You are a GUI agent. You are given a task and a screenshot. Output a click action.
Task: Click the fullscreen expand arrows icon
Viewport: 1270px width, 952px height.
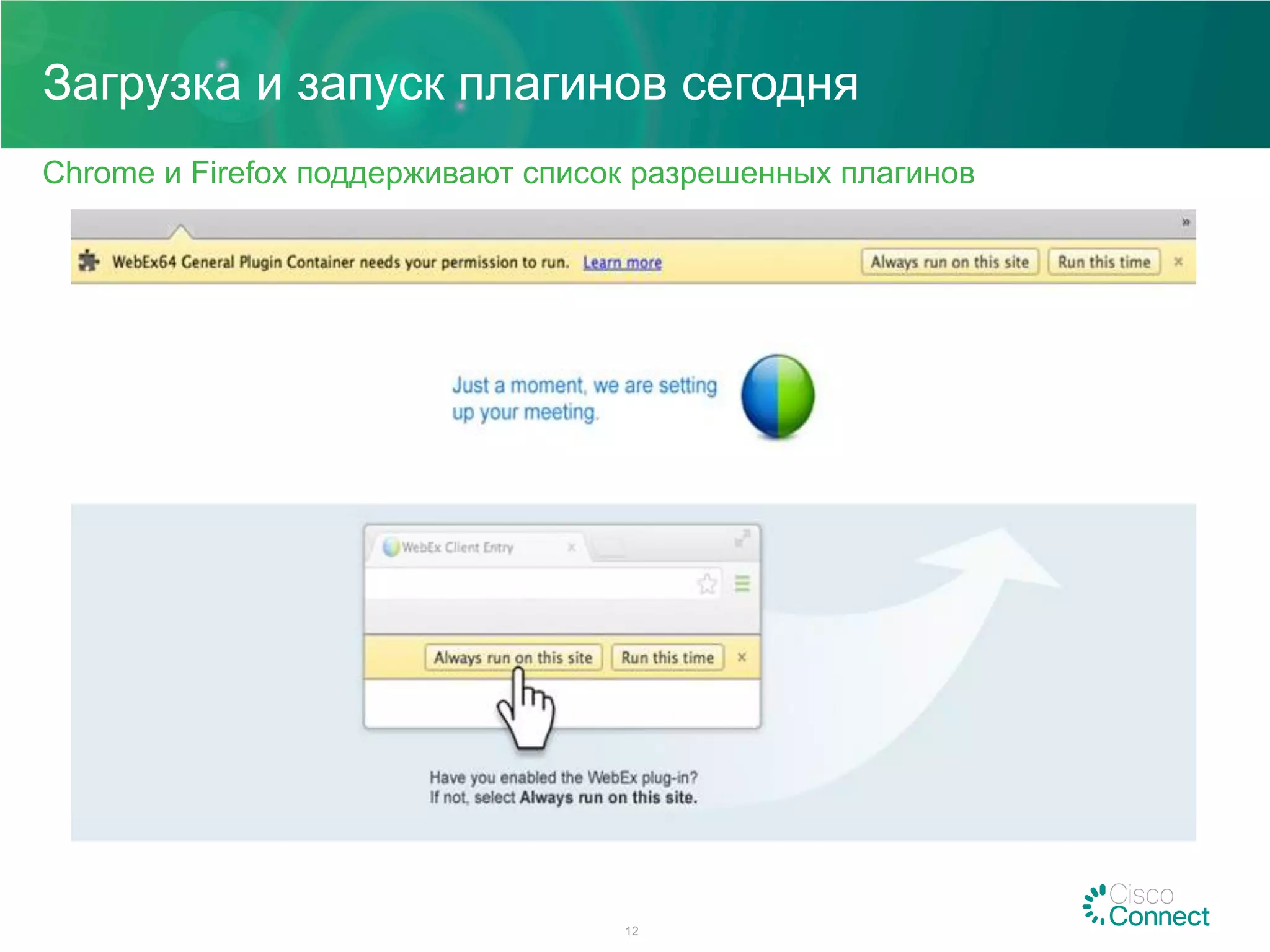point(742,538)
